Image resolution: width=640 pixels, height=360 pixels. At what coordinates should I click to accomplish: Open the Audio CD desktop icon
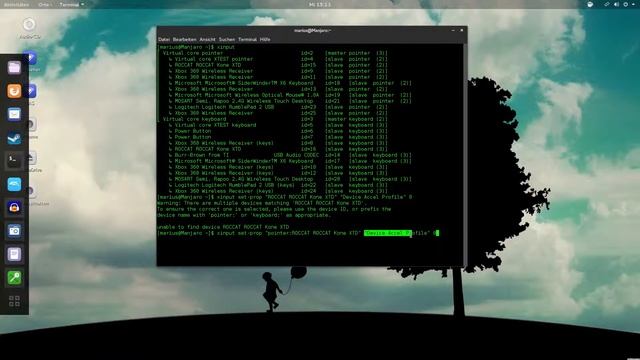[29, 28]
